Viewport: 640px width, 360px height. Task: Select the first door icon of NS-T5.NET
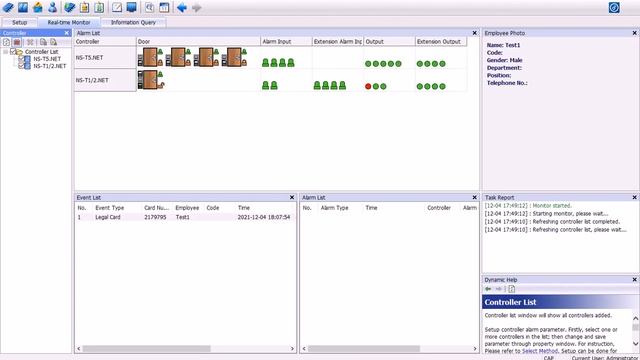point(150,57)
